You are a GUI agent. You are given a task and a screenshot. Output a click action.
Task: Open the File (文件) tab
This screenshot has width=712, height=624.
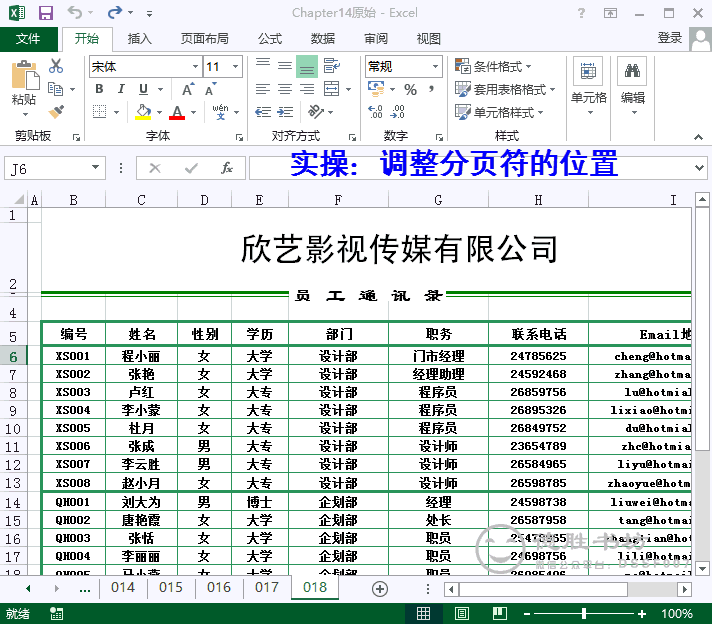(28, 39)
